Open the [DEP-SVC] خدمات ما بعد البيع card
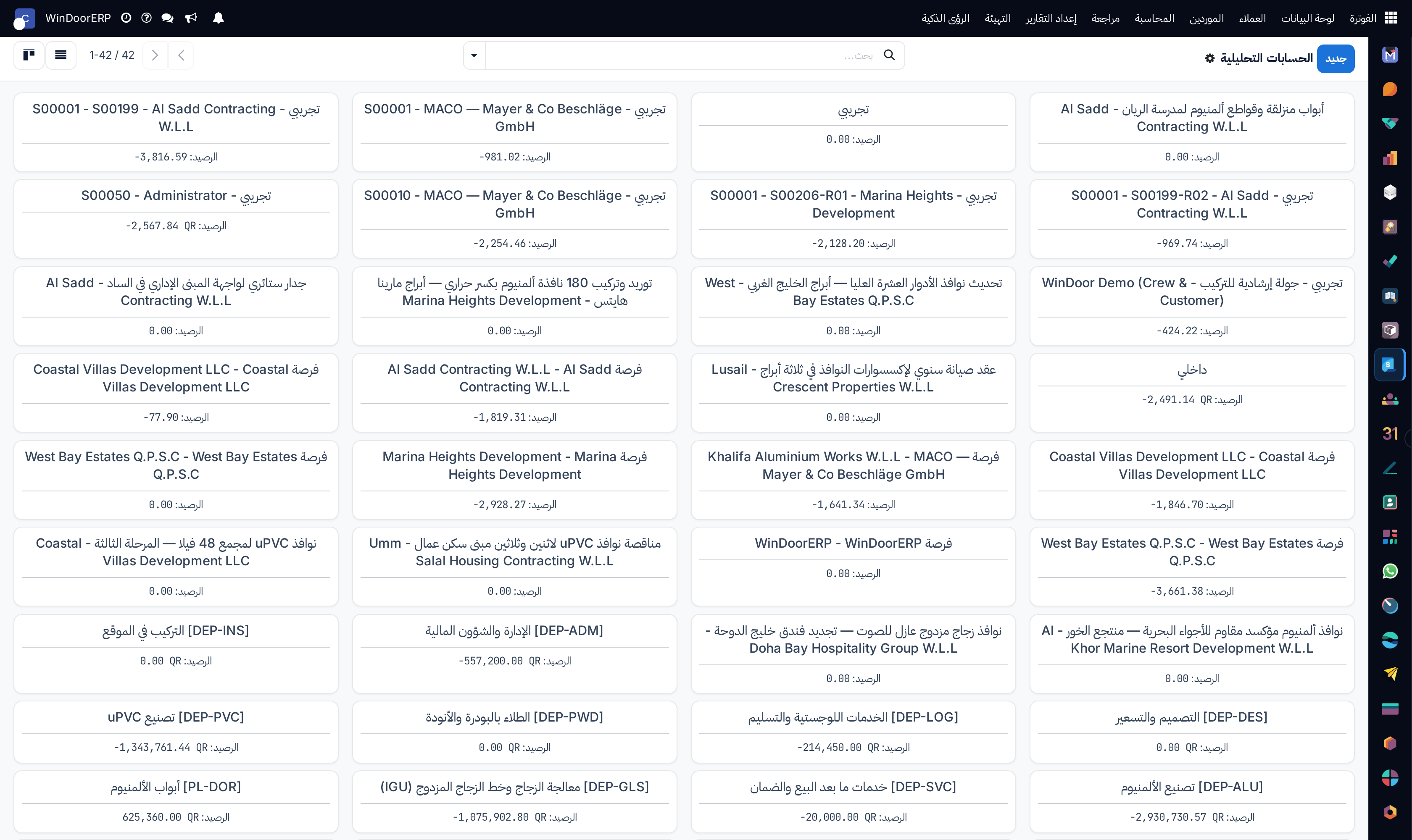The height and width of the screenshot is (840, 1412). pos(853,801)
